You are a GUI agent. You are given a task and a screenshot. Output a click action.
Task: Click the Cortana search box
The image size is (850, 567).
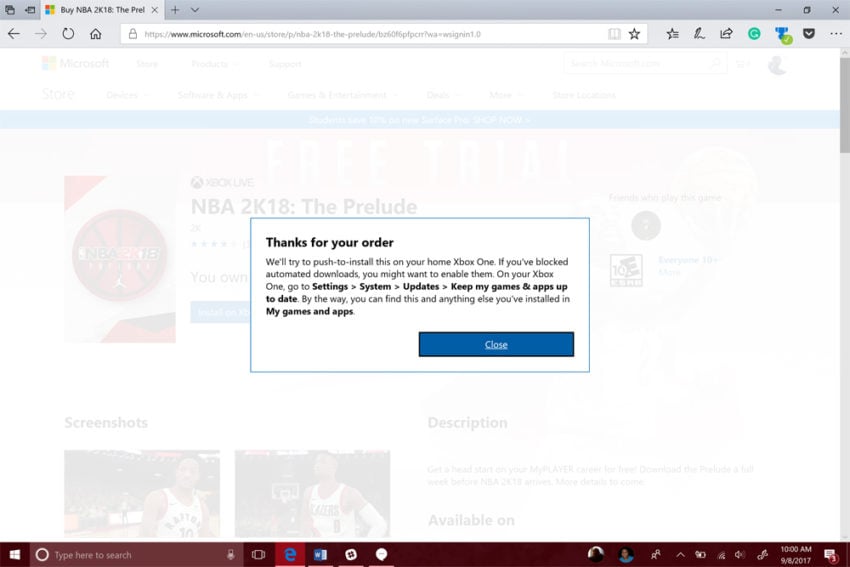pyautogui.click(x=136, y=555)
